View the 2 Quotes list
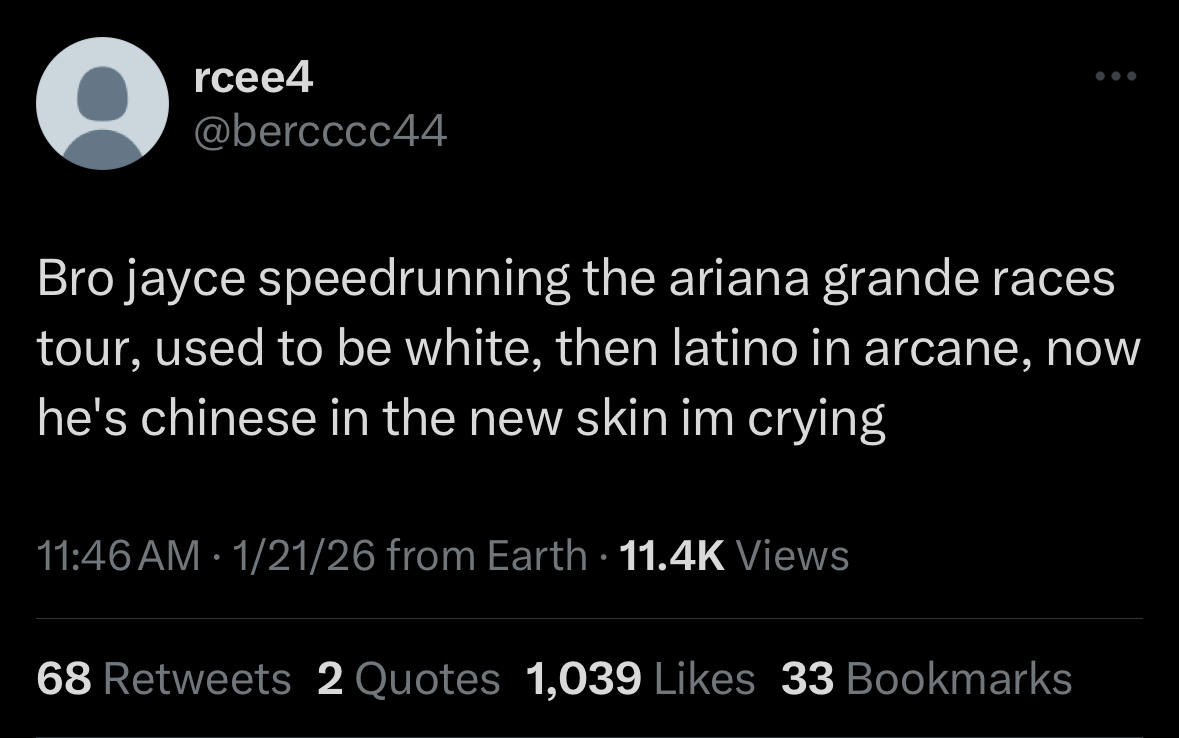 click(x=408, y=679)
